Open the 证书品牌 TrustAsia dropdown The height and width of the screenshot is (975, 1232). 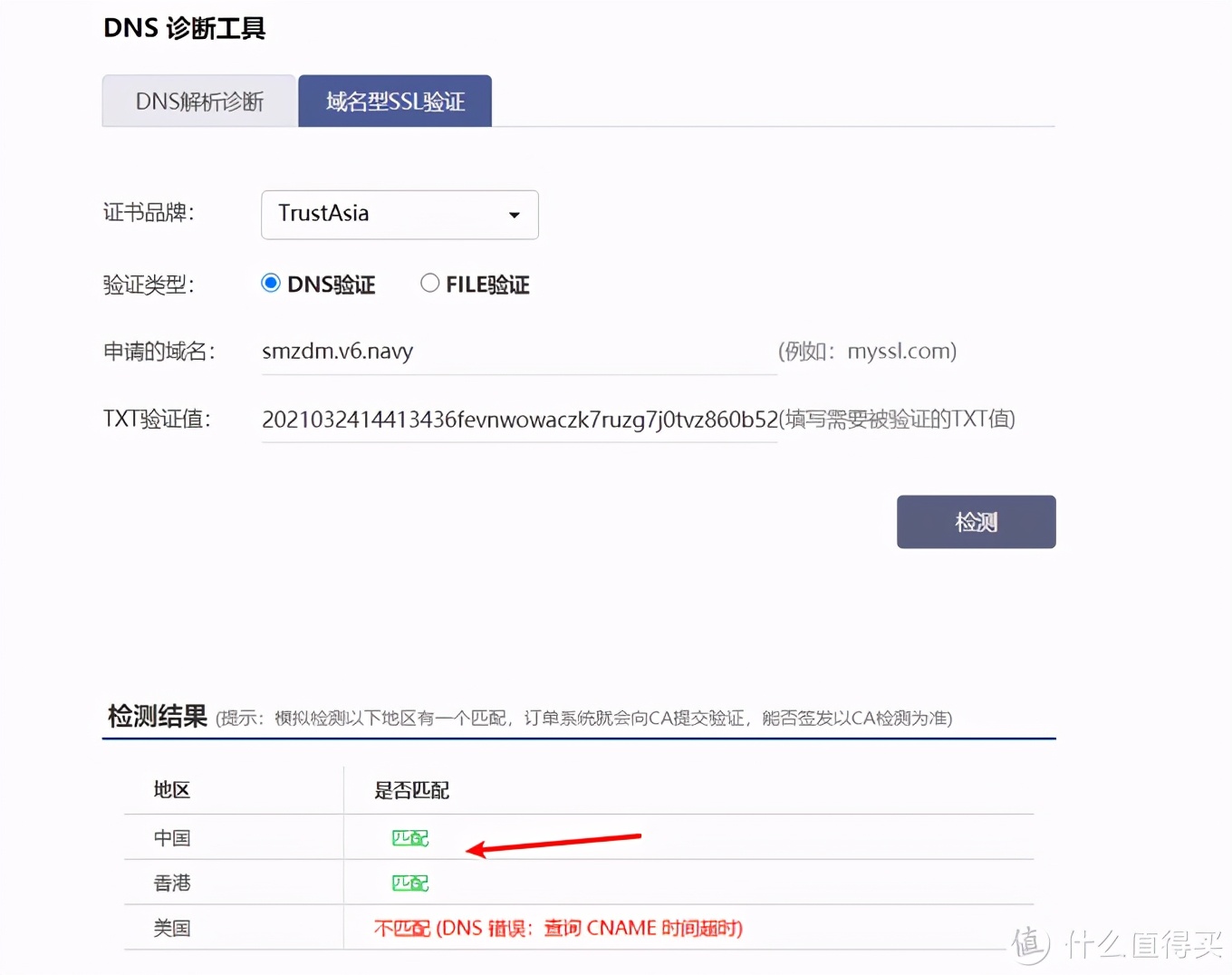coord(399,215)
